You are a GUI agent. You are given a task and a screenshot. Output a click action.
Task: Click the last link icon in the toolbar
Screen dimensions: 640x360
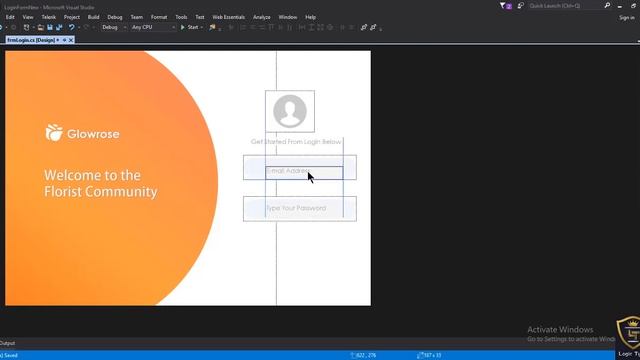(x=373, y=27)
